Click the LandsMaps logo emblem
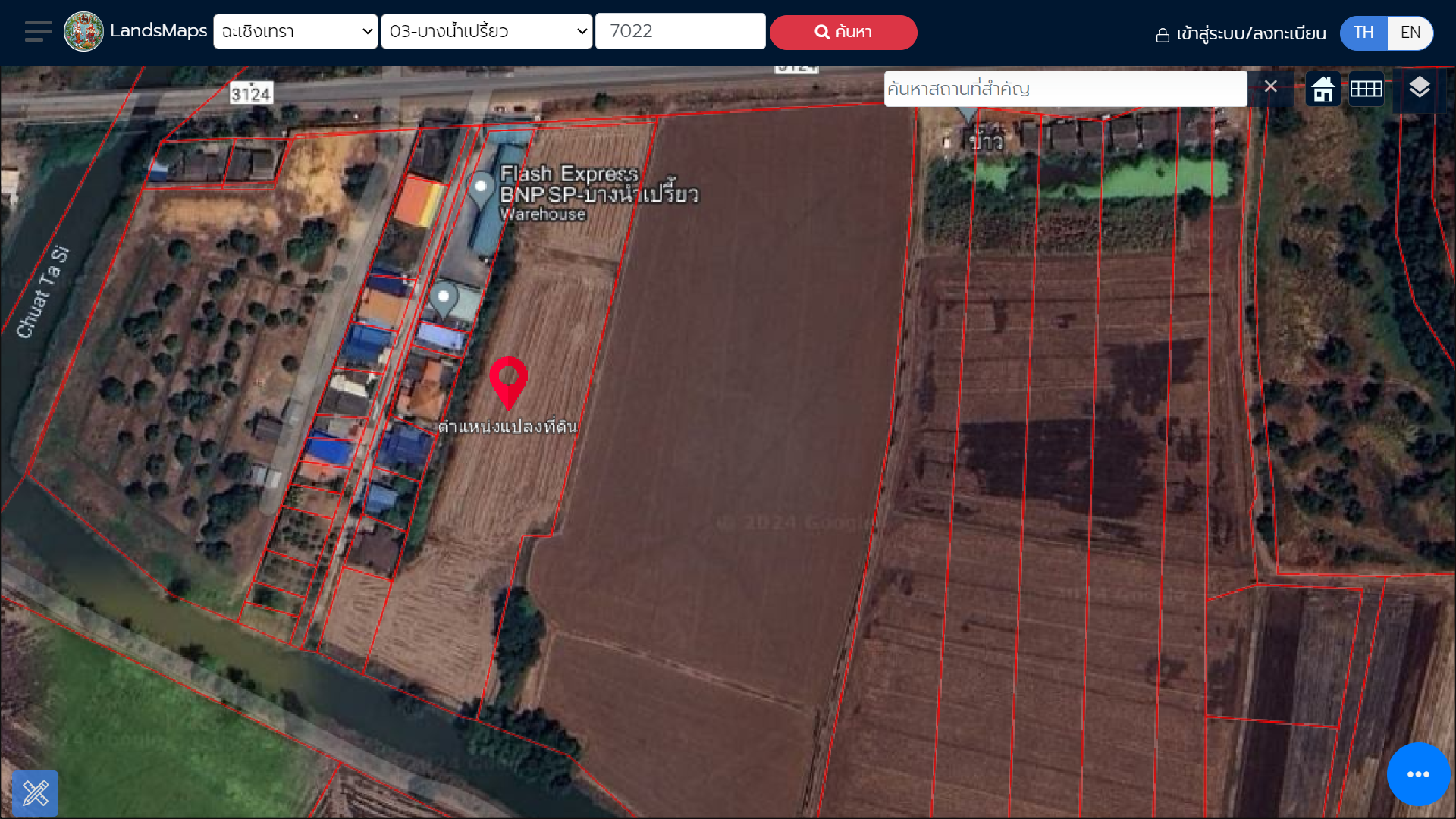This screenshot has height=819, width=1456. coord(83,32)
